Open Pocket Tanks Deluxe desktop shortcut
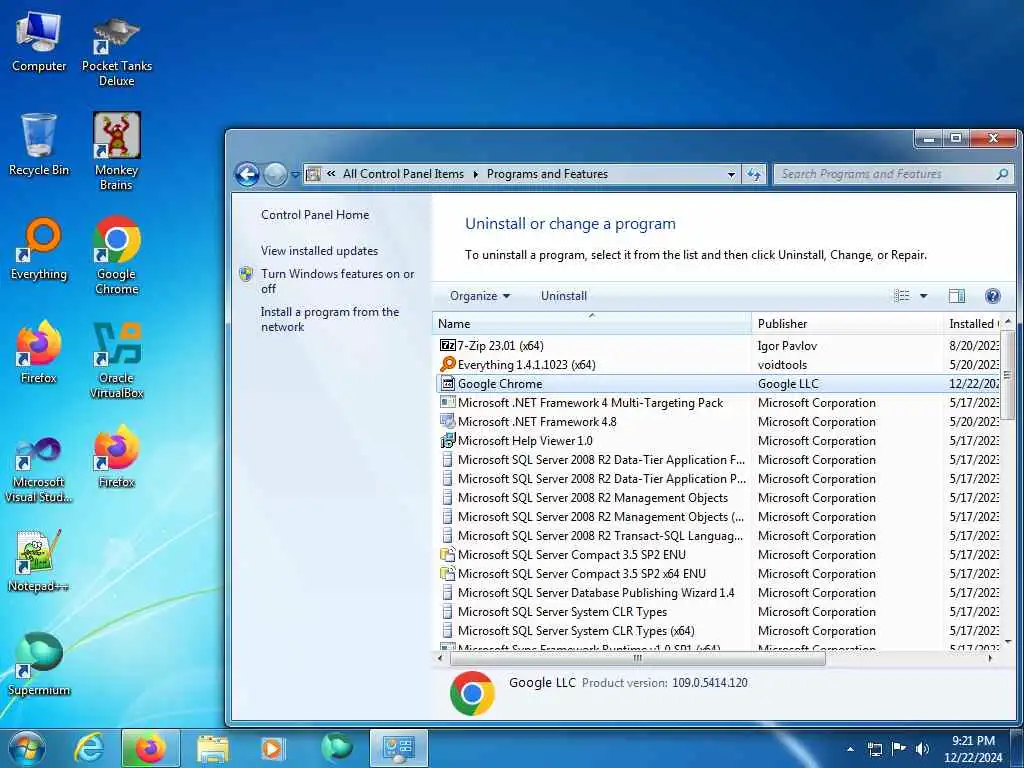Viewport: 1024px width, 768px height. click(x=116, y=52)
